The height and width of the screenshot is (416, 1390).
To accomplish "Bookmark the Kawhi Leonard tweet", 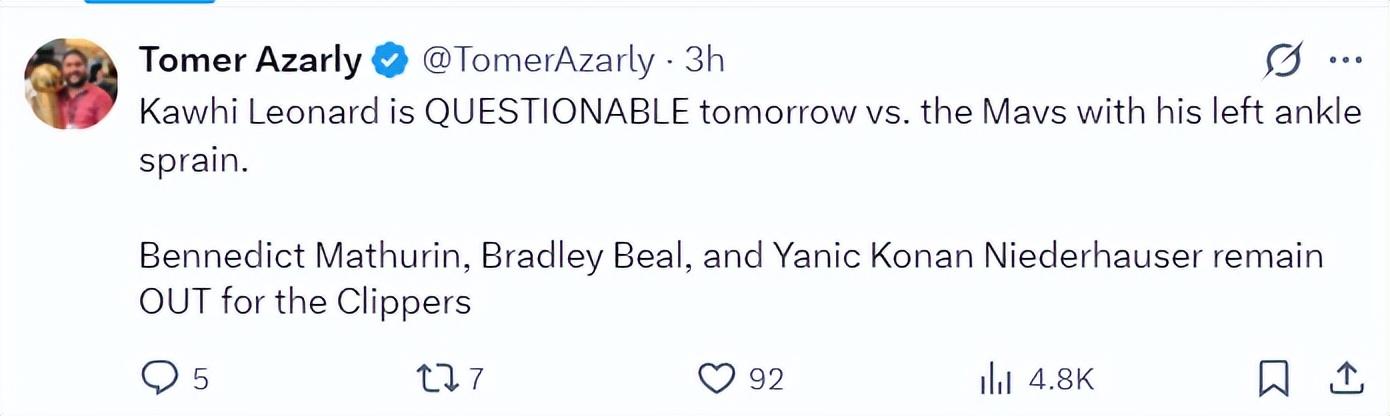I will coord(1273,378).
